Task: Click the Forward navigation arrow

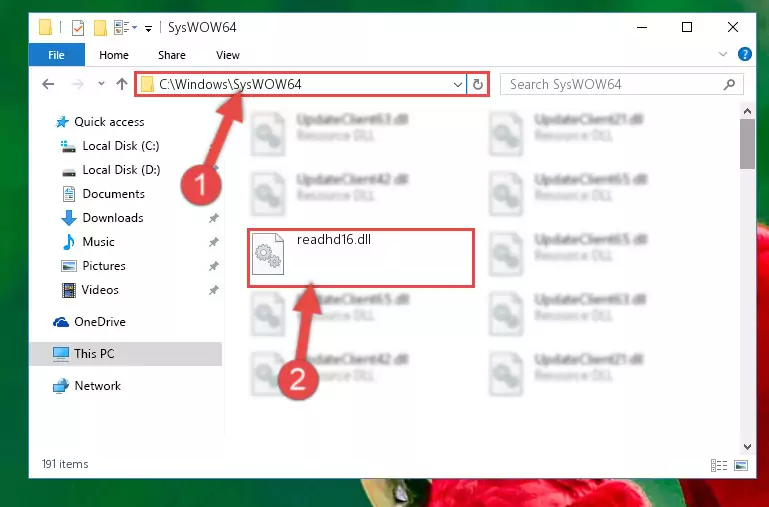Action: [x=77, y=84]
